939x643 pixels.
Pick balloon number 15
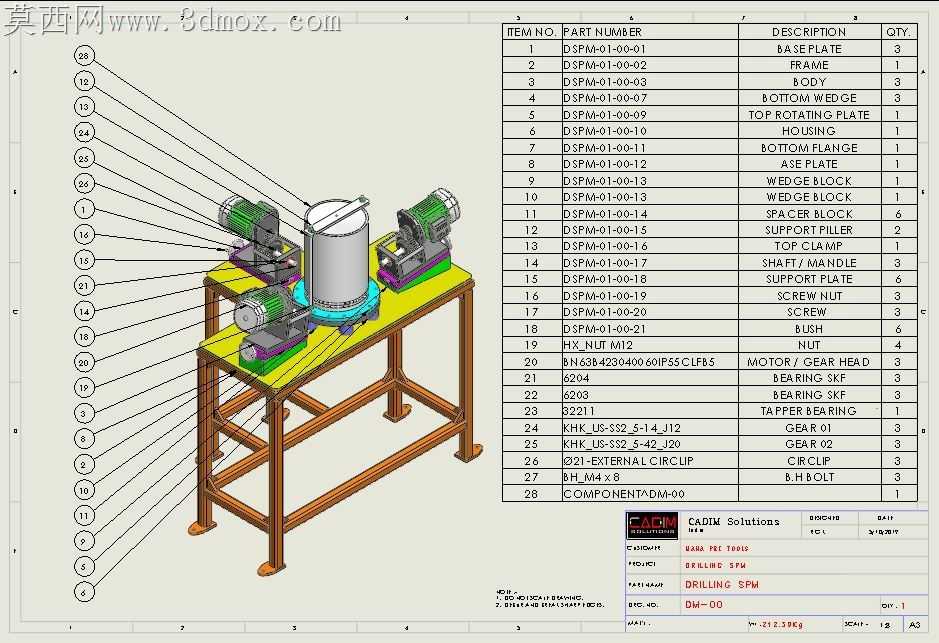coord(84,260)
